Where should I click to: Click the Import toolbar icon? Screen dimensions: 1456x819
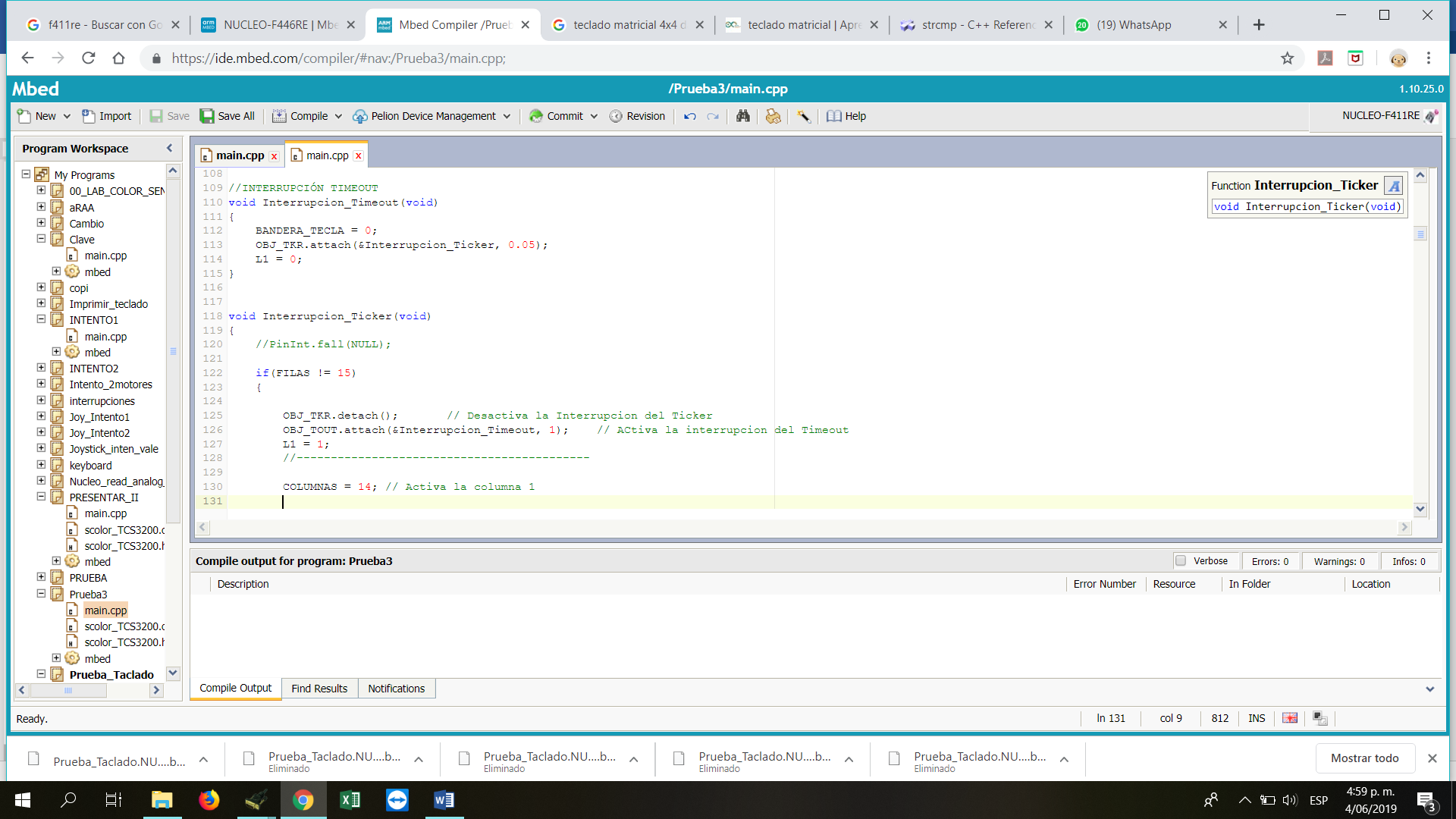[x=106, y=116]
